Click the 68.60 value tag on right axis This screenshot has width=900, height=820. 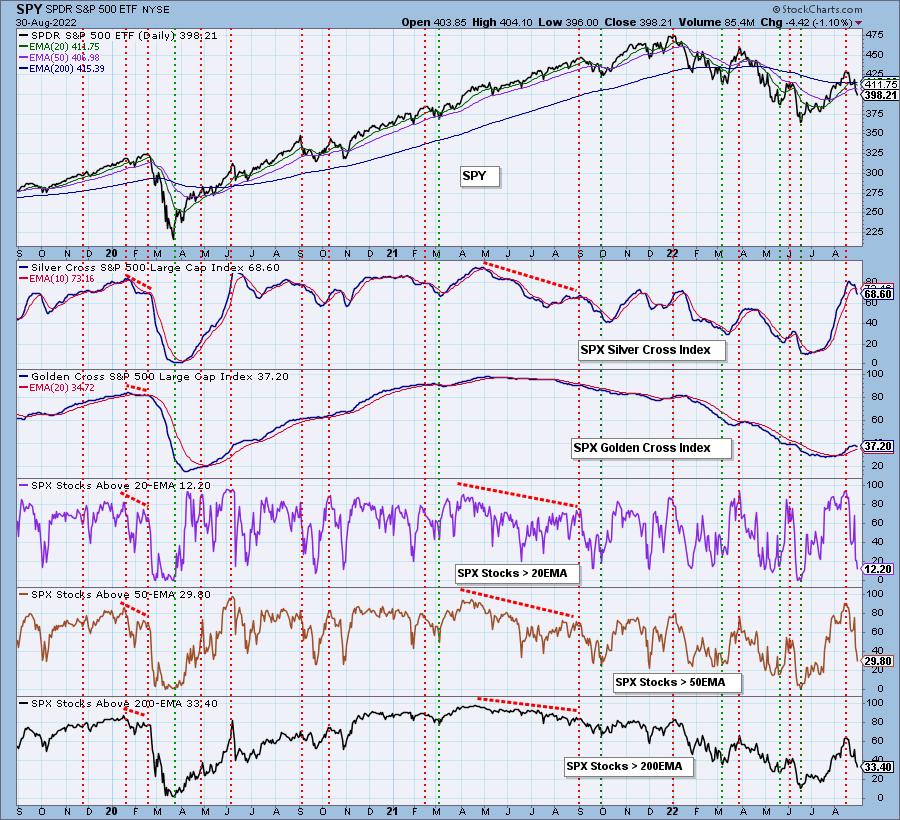coord(879,294)
